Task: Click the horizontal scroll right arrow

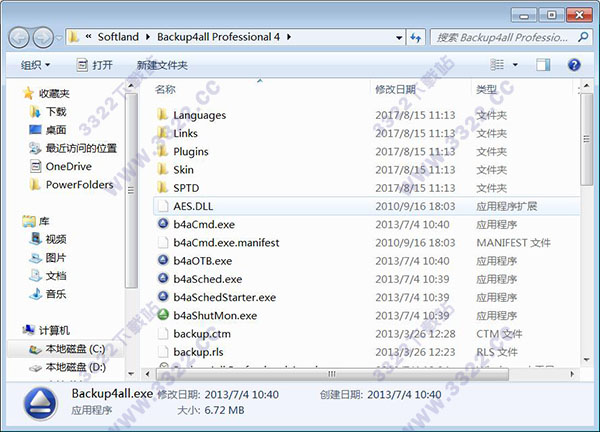Action: click(x=572, y=374)
